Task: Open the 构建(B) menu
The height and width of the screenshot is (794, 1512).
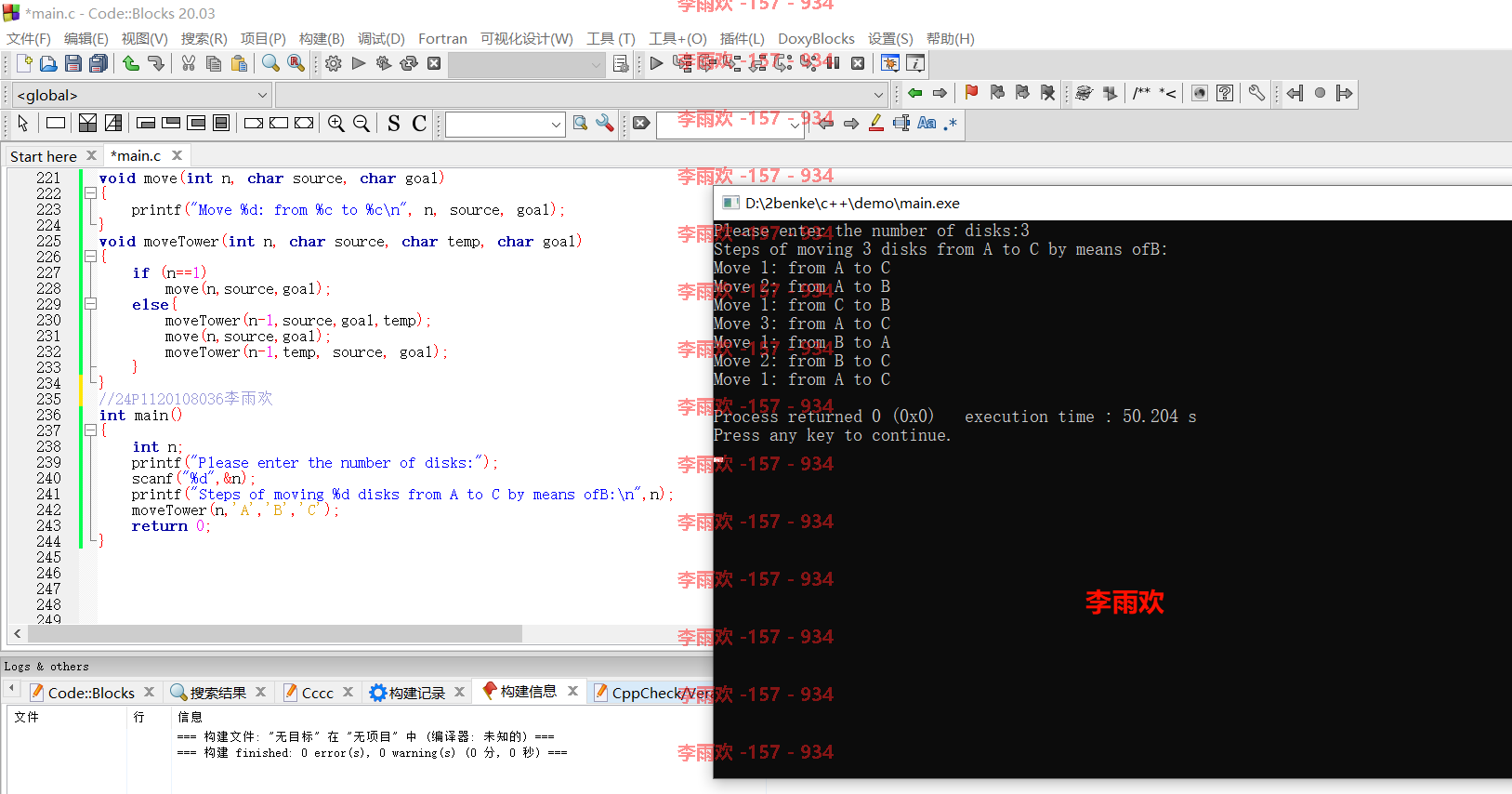Action: 322,38
